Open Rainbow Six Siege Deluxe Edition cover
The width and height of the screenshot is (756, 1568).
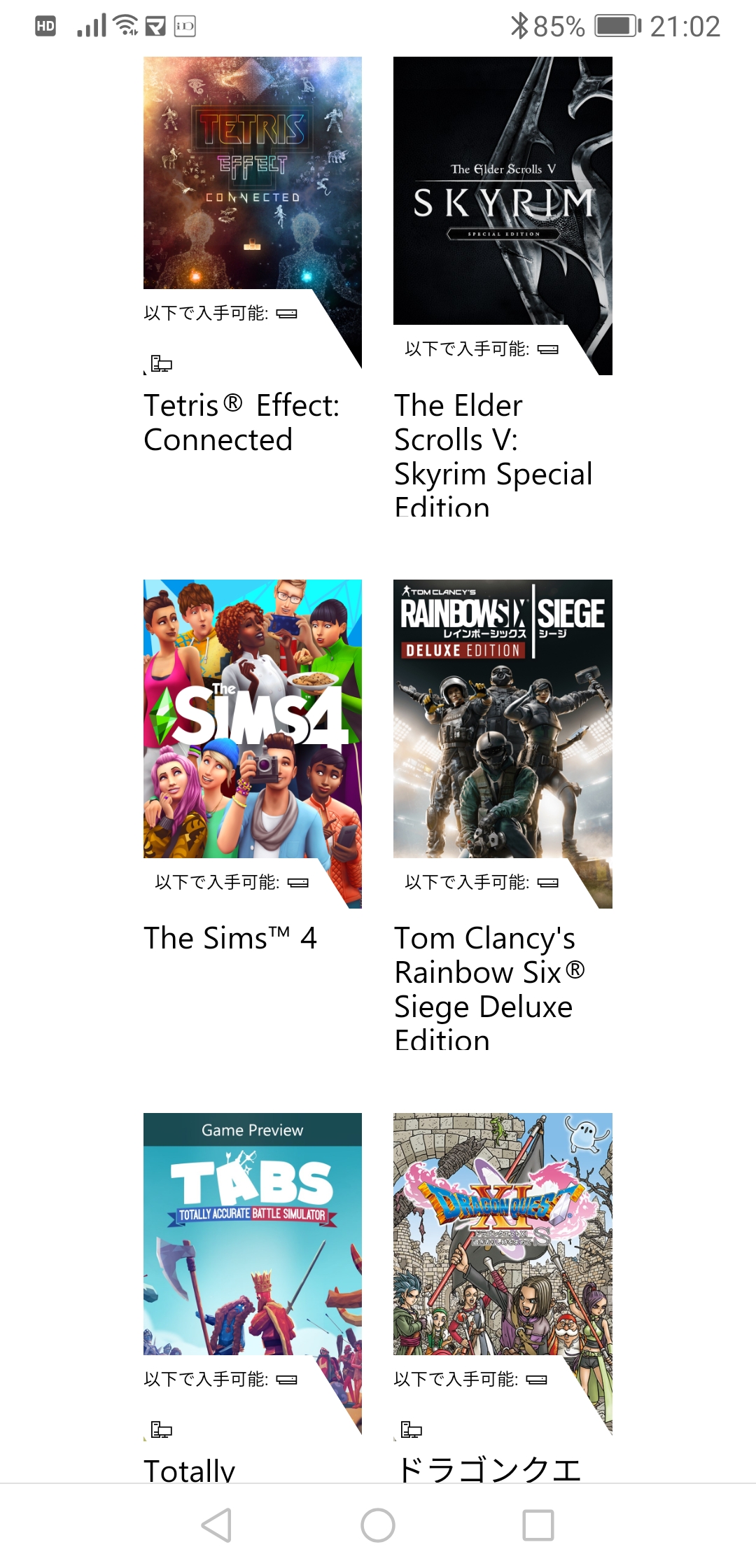coord(503,719)
